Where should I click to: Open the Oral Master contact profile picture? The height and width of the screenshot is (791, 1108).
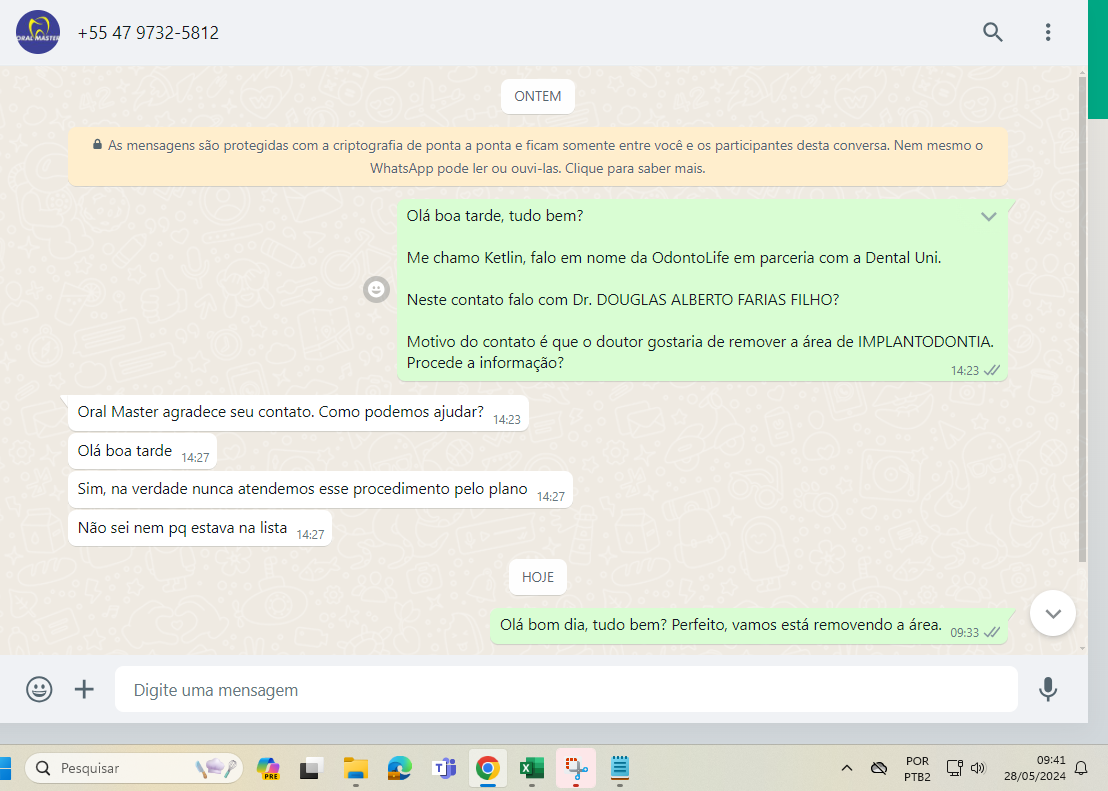coord(37,33)
